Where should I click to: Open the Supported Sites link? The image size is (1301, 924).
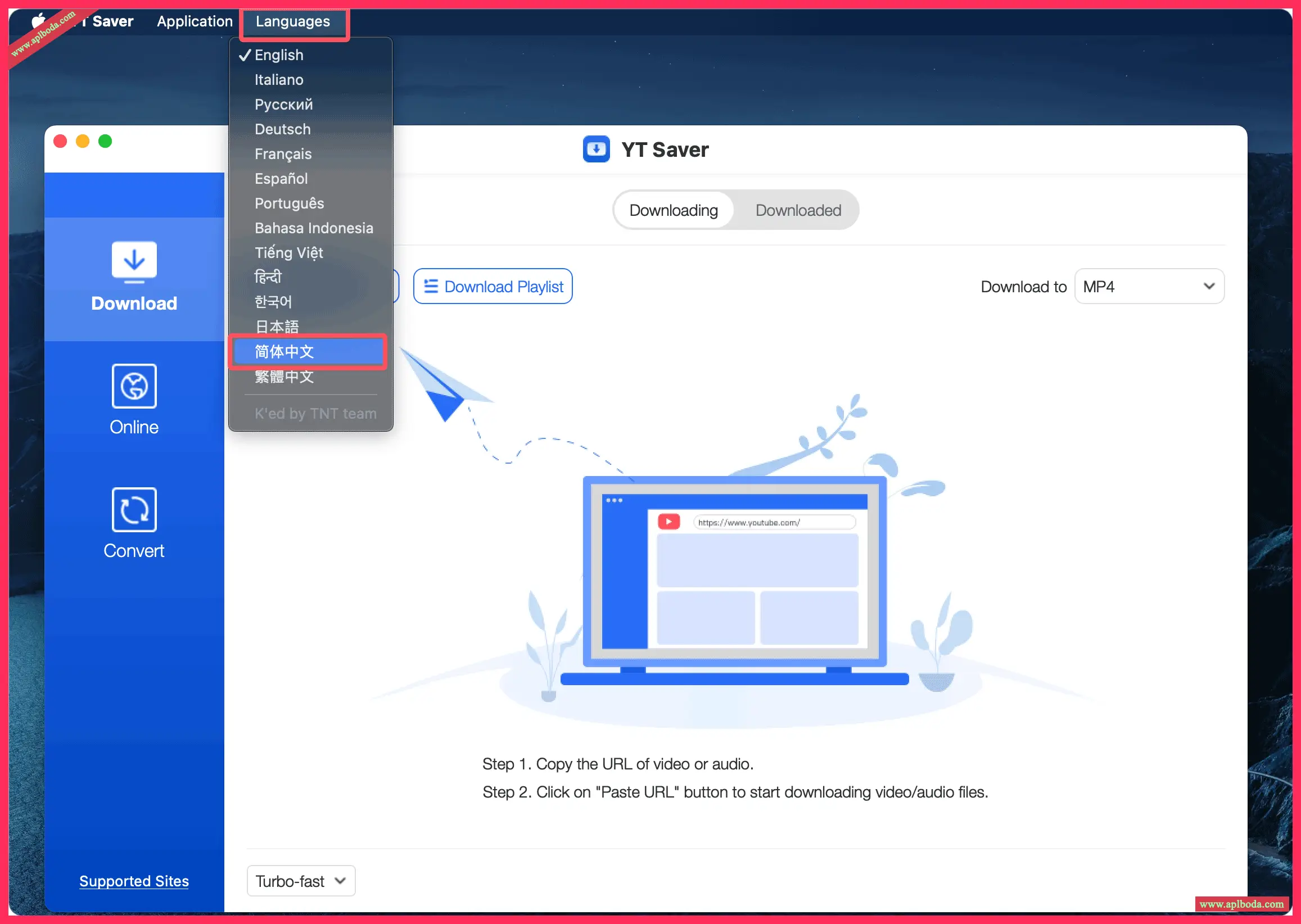pyautogui.click(x=134, y=881)
